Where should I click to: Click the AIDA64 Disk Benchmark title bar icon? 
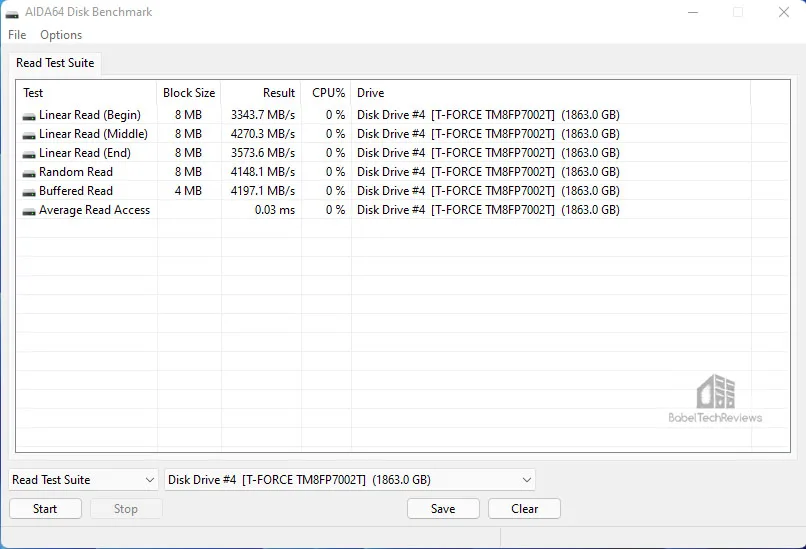coord(12,14)
